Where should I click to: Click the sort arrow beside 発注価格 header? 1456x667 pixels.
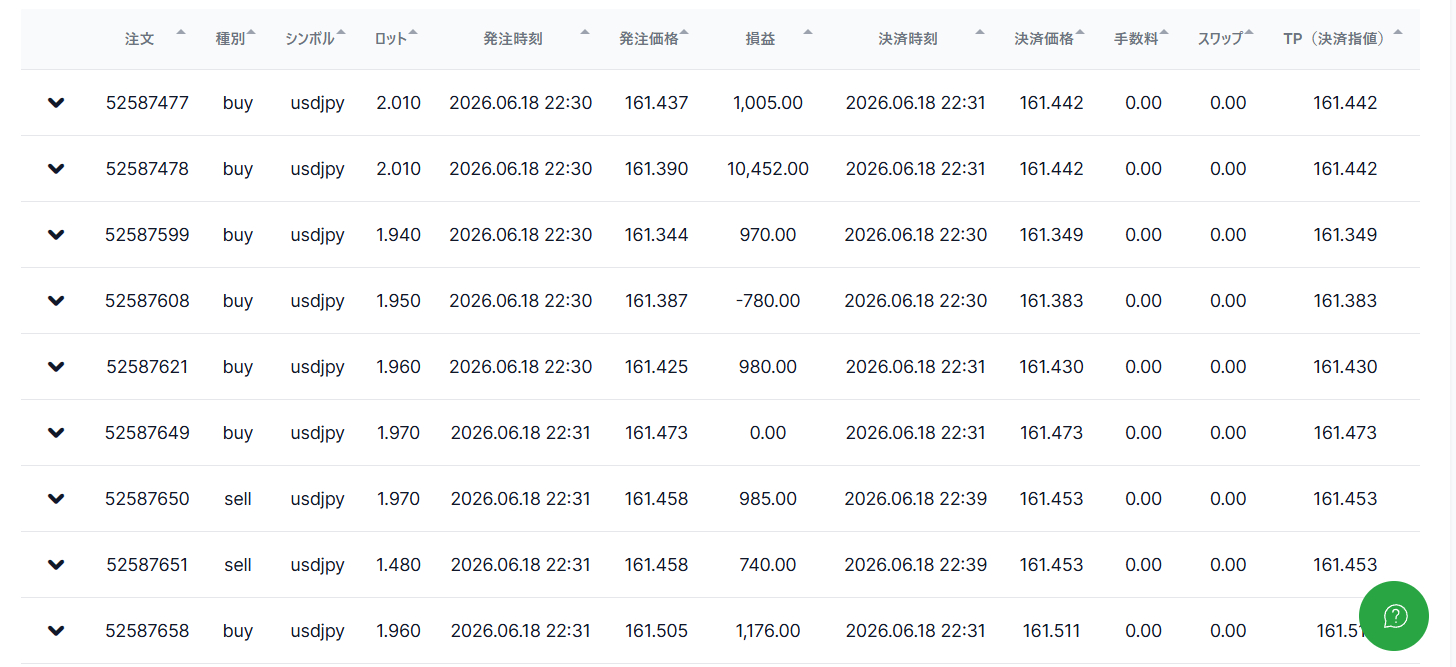pyautogui.click(x=685, y=33)
